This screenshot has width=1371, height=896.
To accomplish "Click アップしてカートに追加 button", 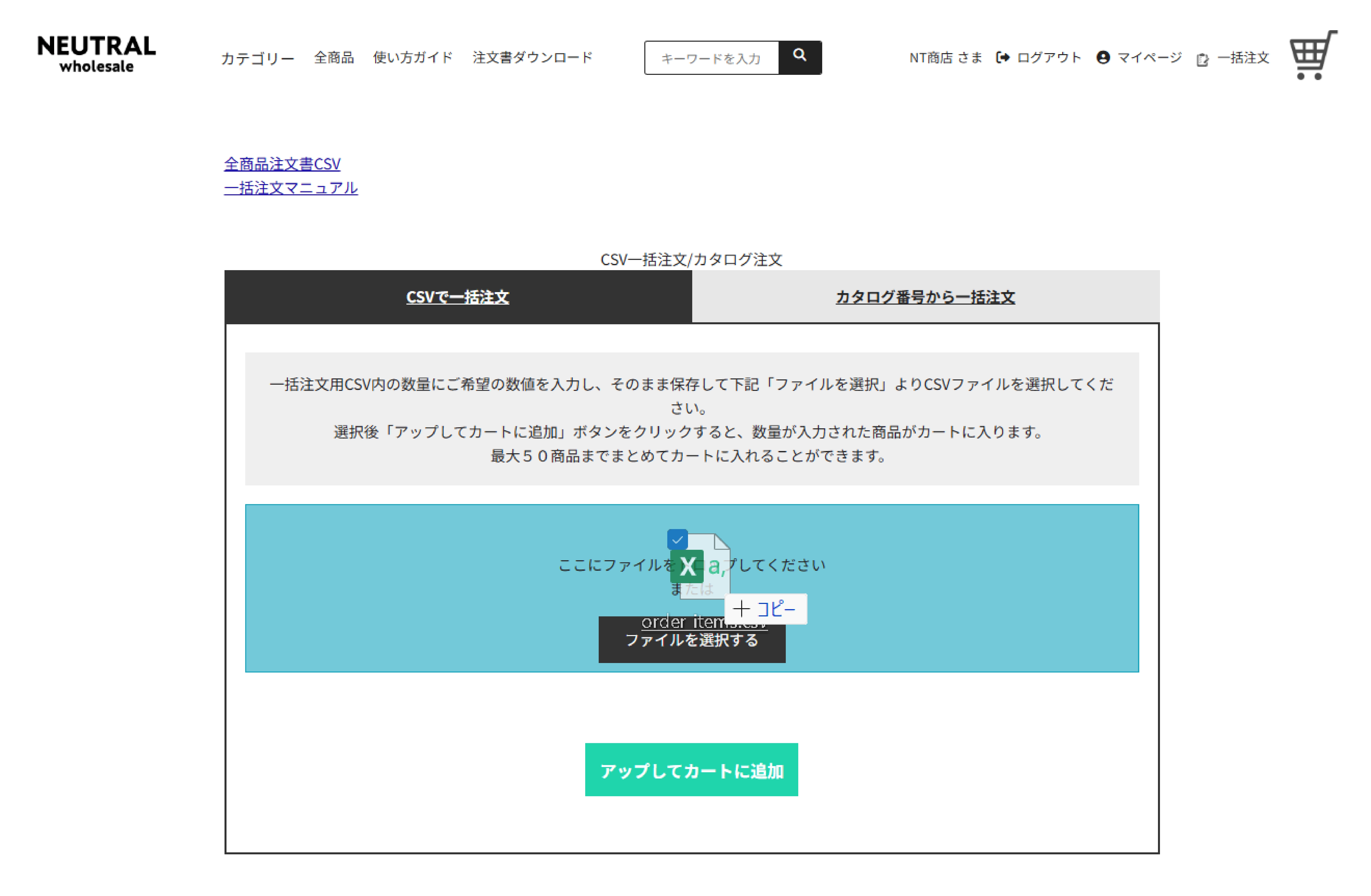I will [x=691, y=769].
